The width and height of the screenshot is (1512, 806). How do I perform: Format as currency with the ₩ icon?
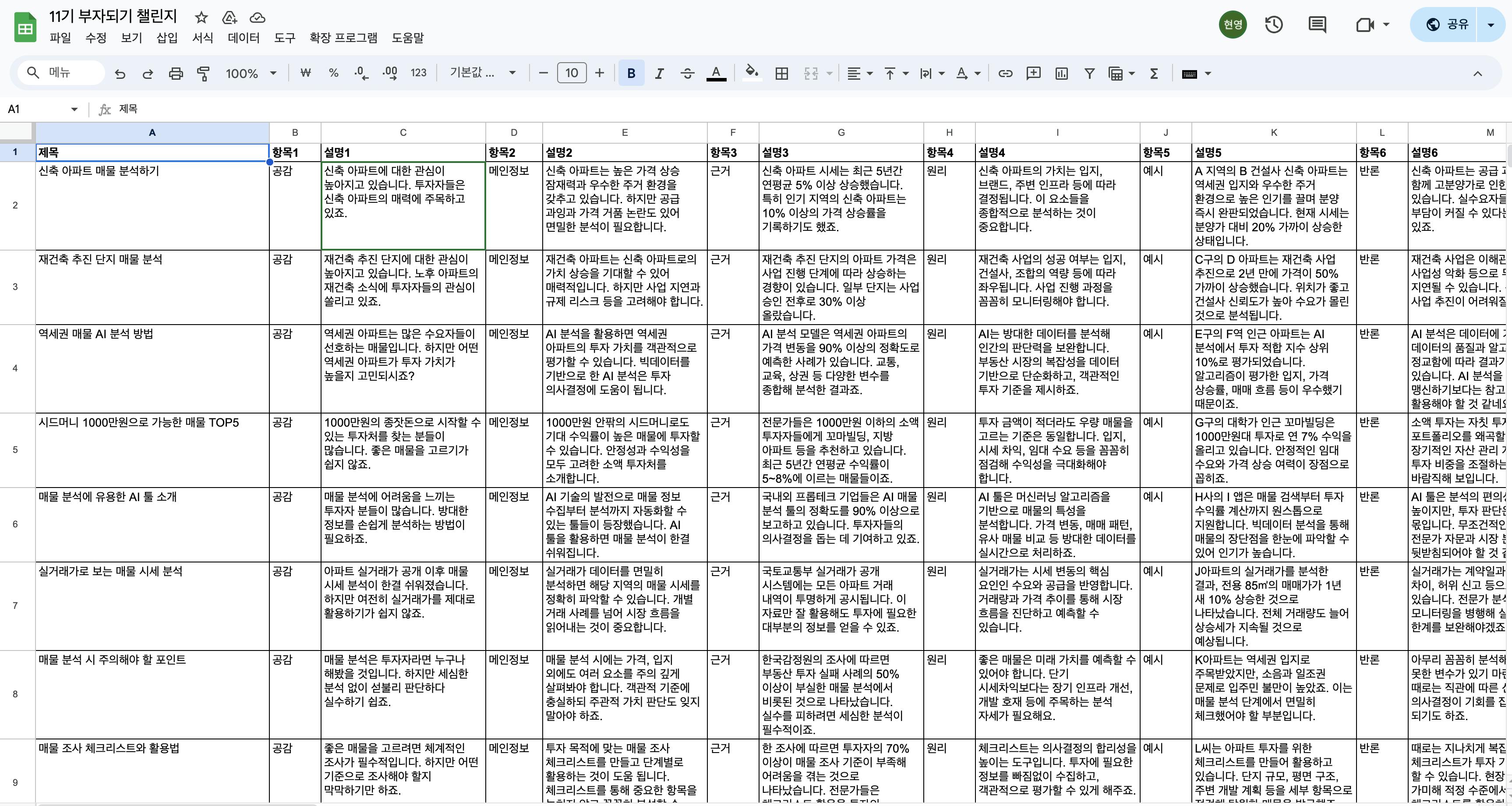click(x=305, y=73)
